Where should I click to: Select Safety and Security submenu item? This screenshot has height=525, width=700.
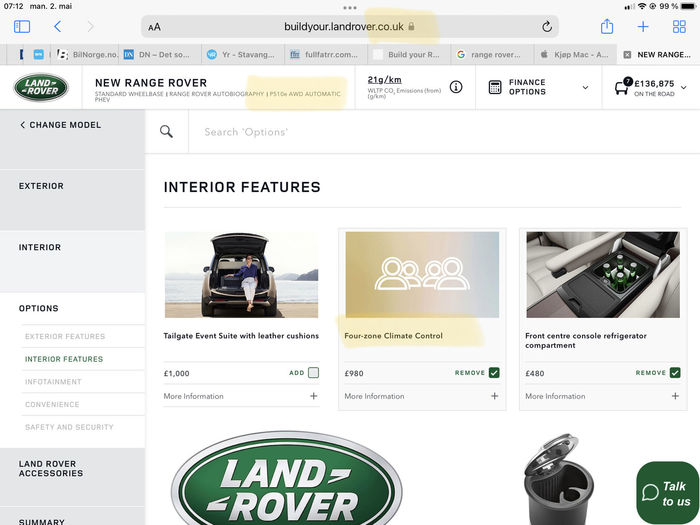point(69,427)
